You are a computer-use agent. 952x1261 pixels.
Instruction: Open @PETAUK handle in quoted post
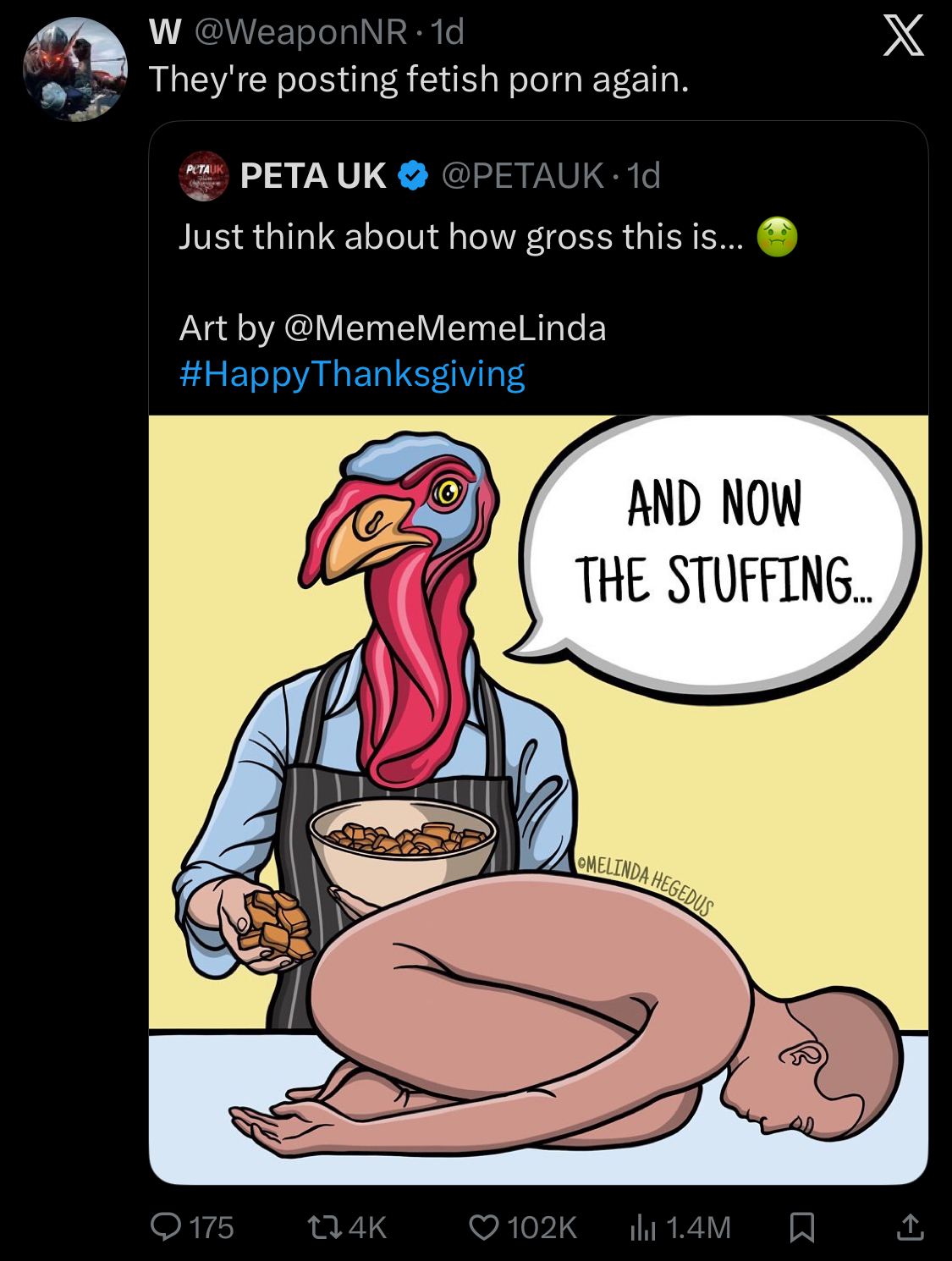[x=522, y=176]
